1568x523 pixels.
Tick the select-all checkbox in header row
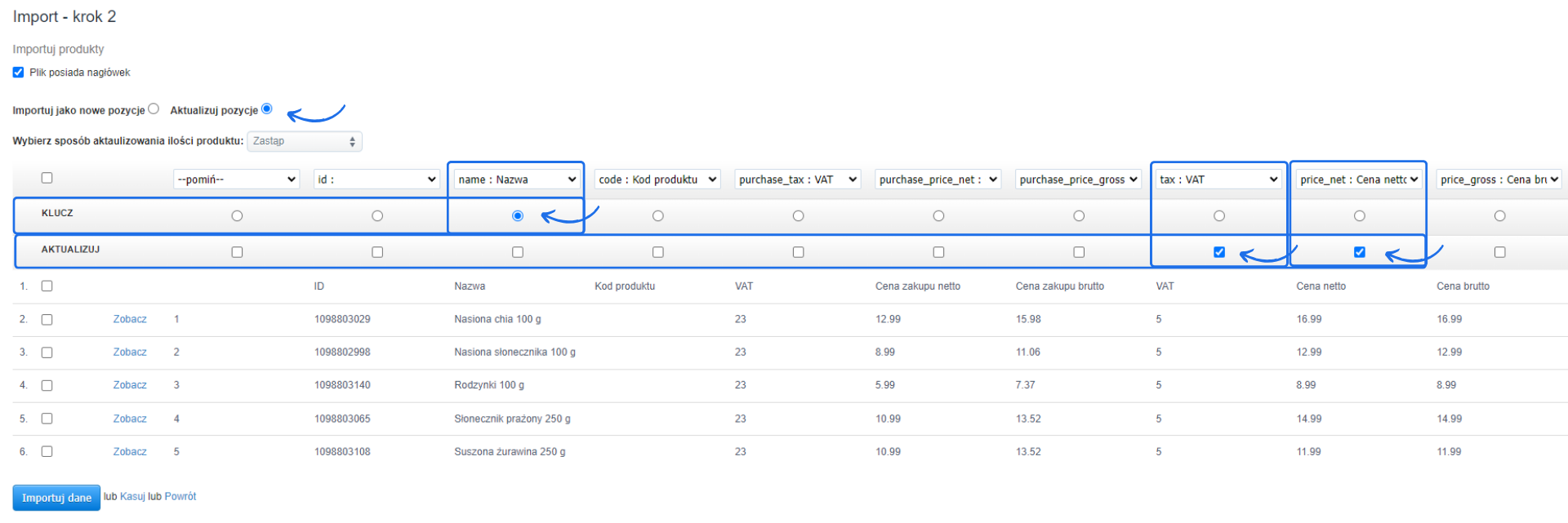click(x=47, y=178)
